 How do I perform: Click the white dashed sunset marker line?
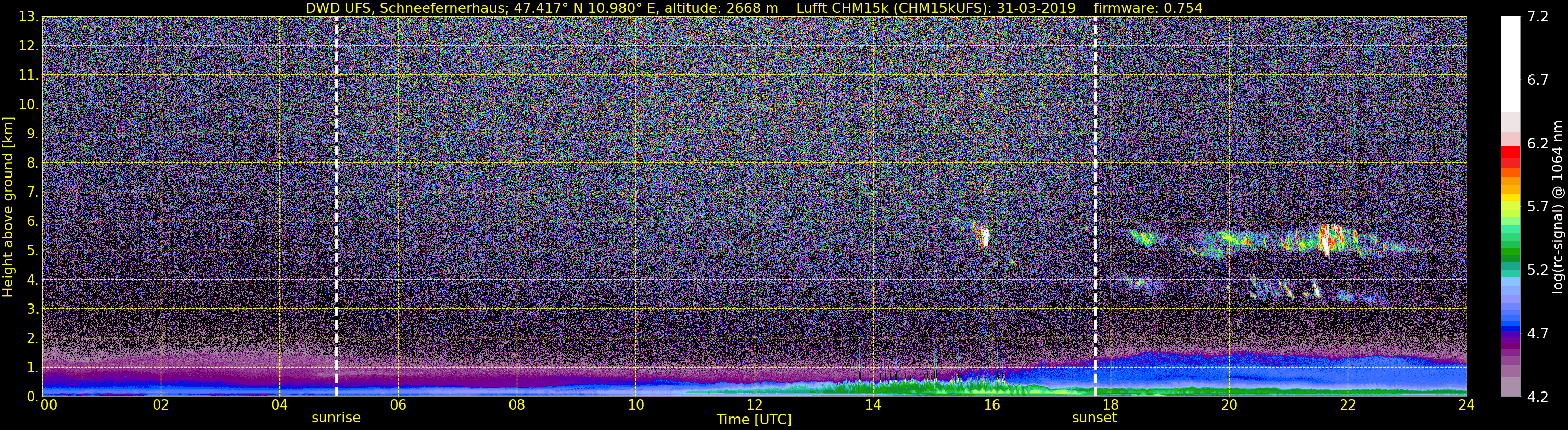pos(1094,207)
